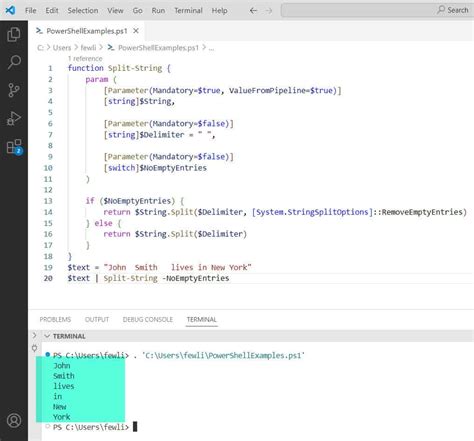Screen dimensions: 474x441
Task: Open the Help menu
Action: pyautogui.click(x=219, y=11)
